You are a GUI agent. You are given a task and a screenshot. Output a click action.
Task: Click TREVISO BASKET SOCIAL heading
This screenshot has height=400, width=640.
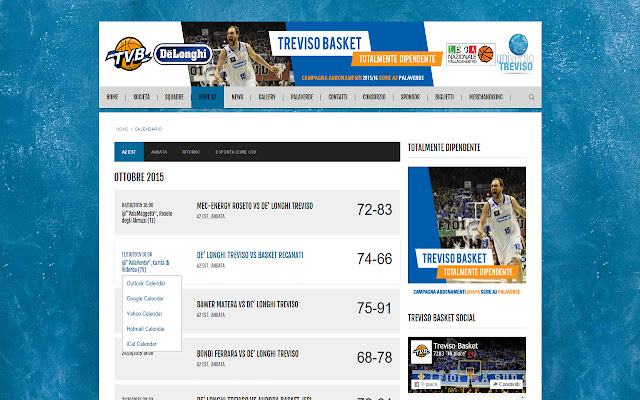pyautogui.click(x=441, y=318)
